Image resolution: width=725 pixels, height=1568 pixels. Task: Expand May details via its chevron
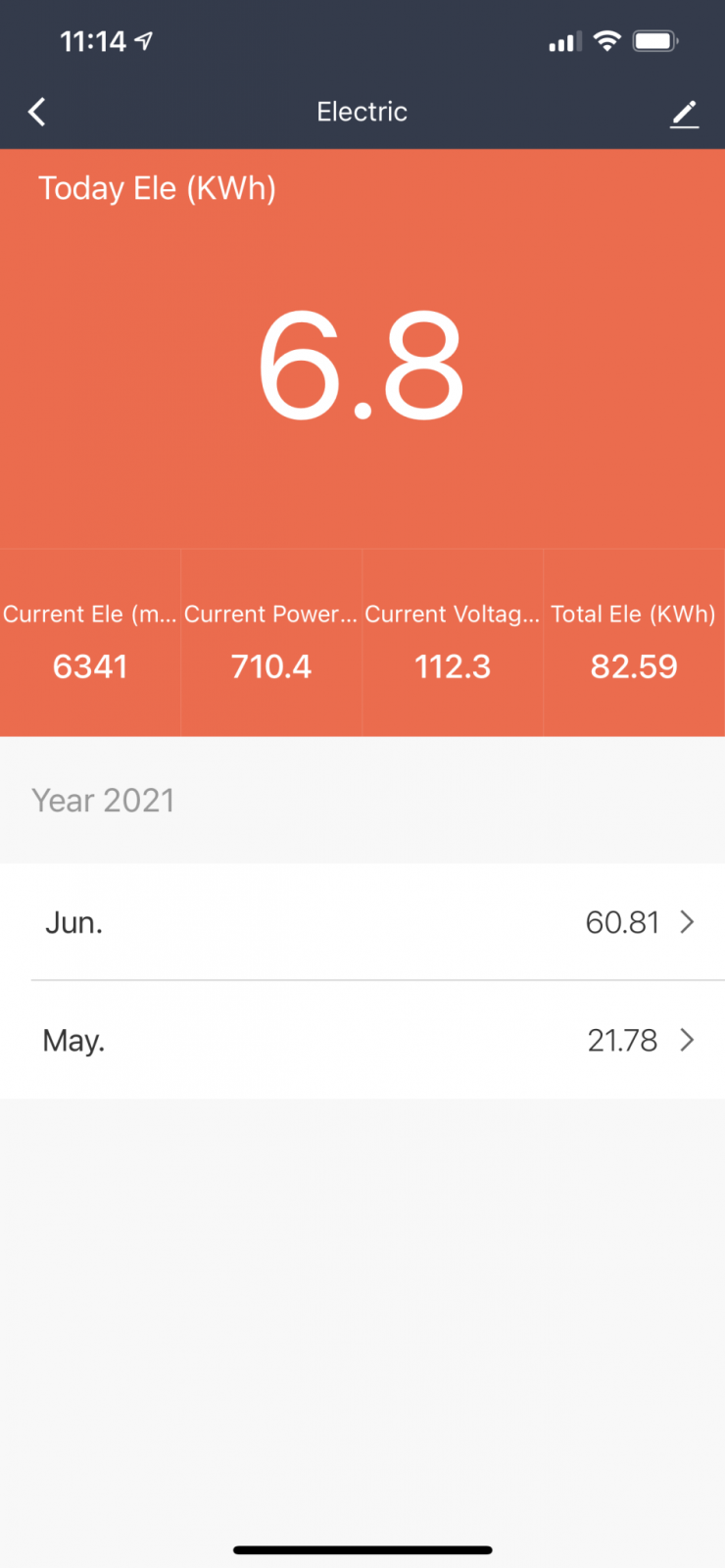(688, 1040)
